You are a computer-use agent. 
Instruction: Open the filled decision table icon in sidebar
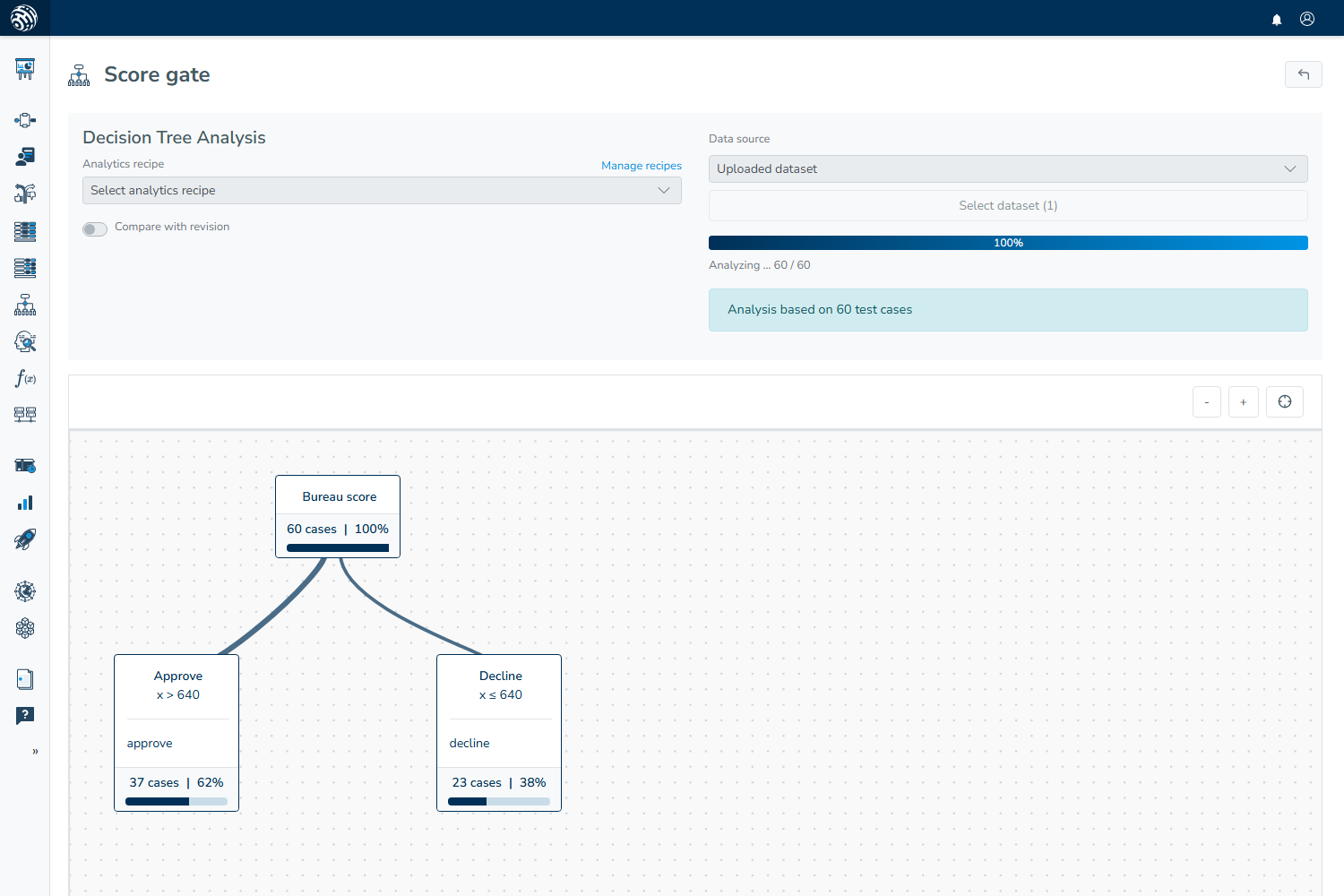(x=25, y=231)
